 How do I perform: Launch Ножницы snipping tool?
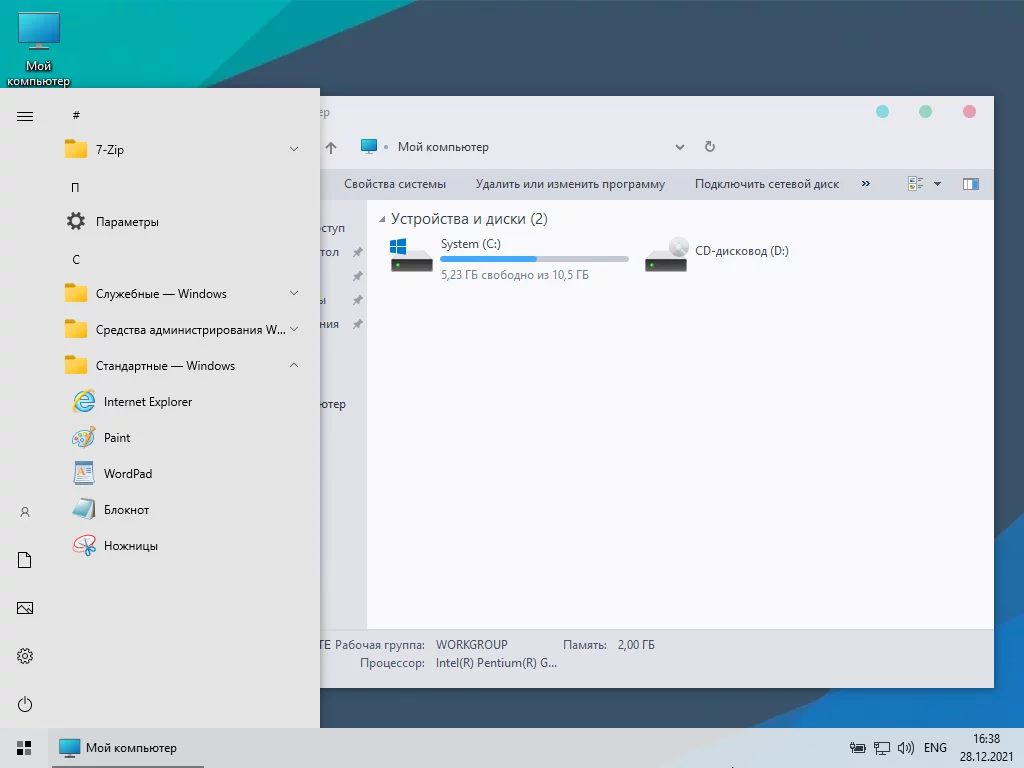coord(130,546)
